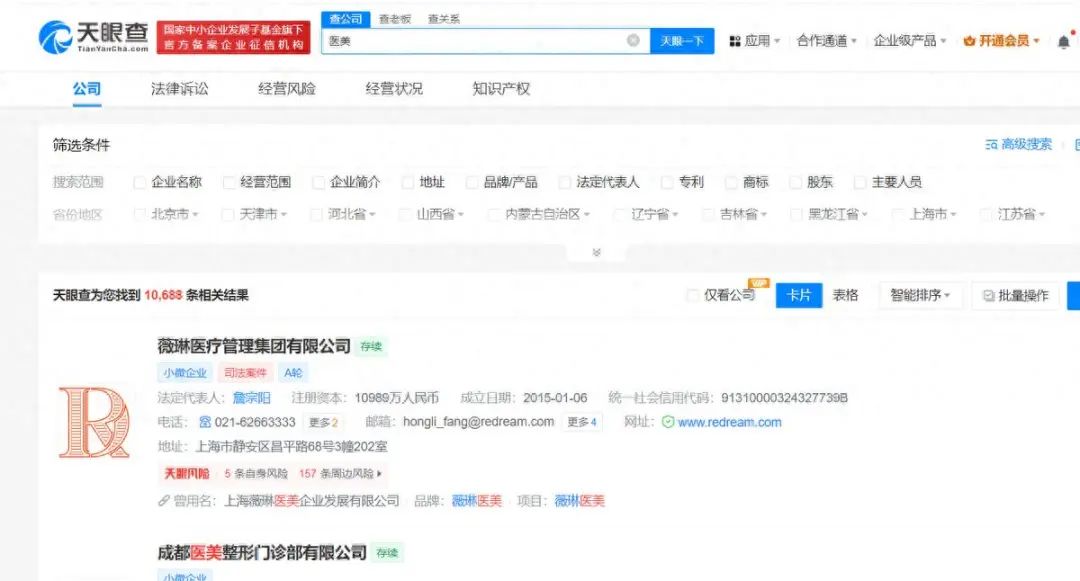This screenshot has width=1080, height=581.
Task: Enable the 仅看公司 checkbox
Action: tap(694, 296)
